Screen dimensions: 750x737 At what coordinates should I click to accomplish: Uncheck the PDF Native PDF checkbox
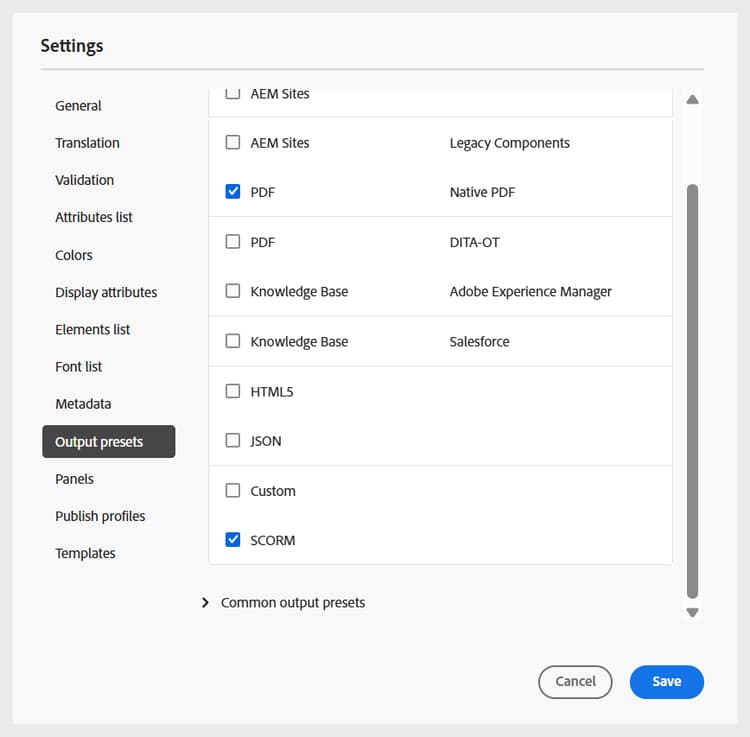click(x=233, y=192)
